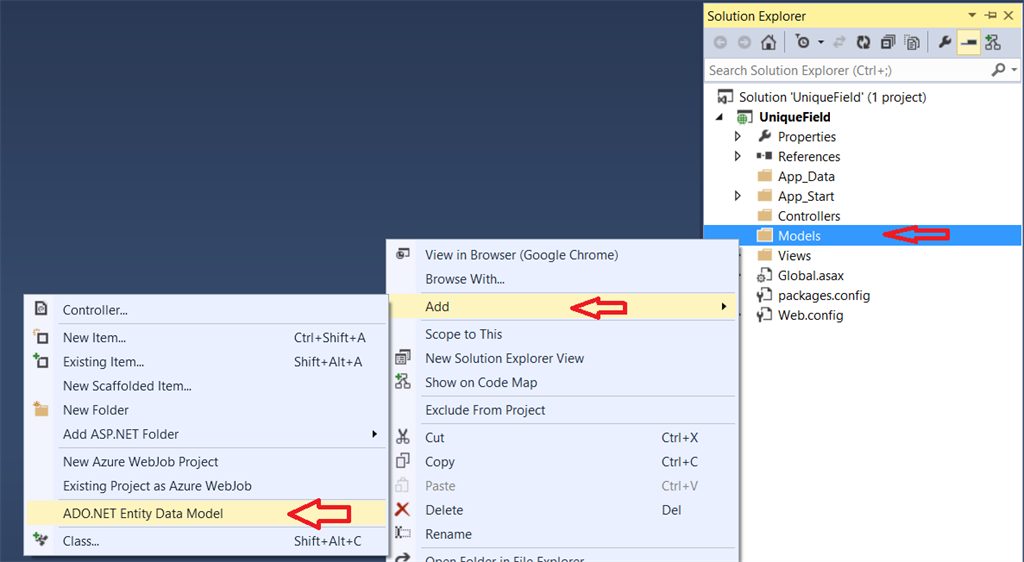The width and height of the screenshot is (1024, 562).
Task: Click the Sync with Active Document icon
Action: pyautogui.click(x=839, y=42)
